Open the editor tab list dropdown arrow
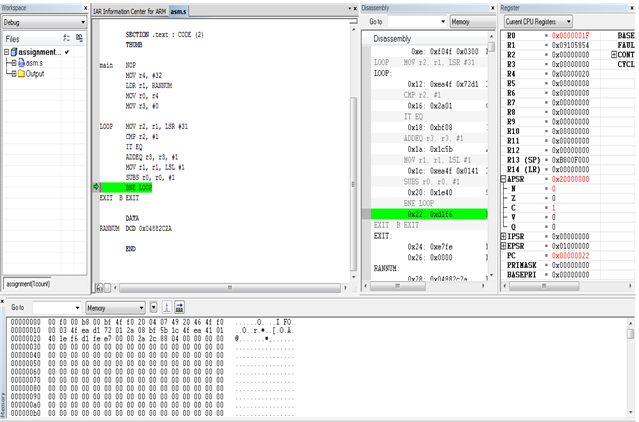 click(349, 9)
